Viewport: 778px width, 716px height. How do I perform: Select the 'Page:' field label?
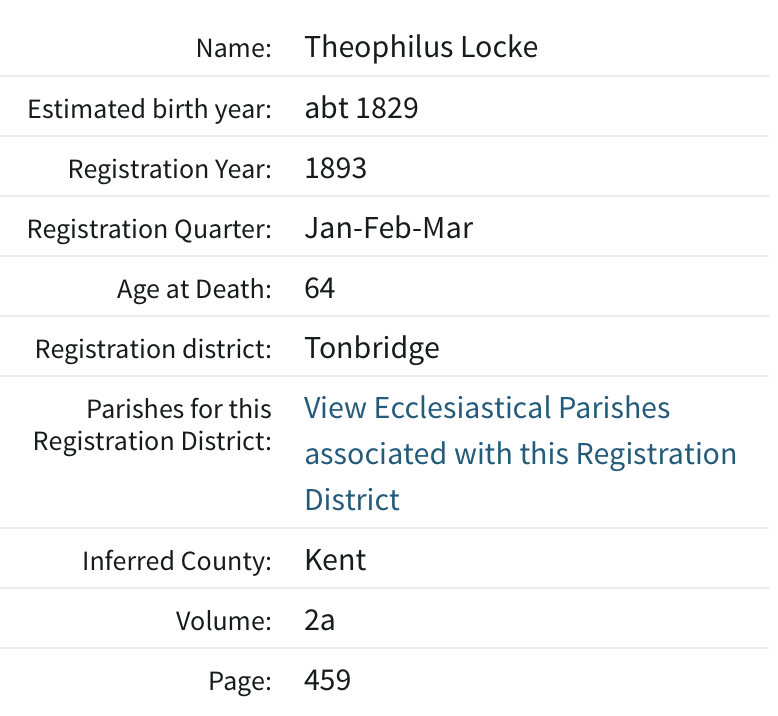[x=240, y=682]
